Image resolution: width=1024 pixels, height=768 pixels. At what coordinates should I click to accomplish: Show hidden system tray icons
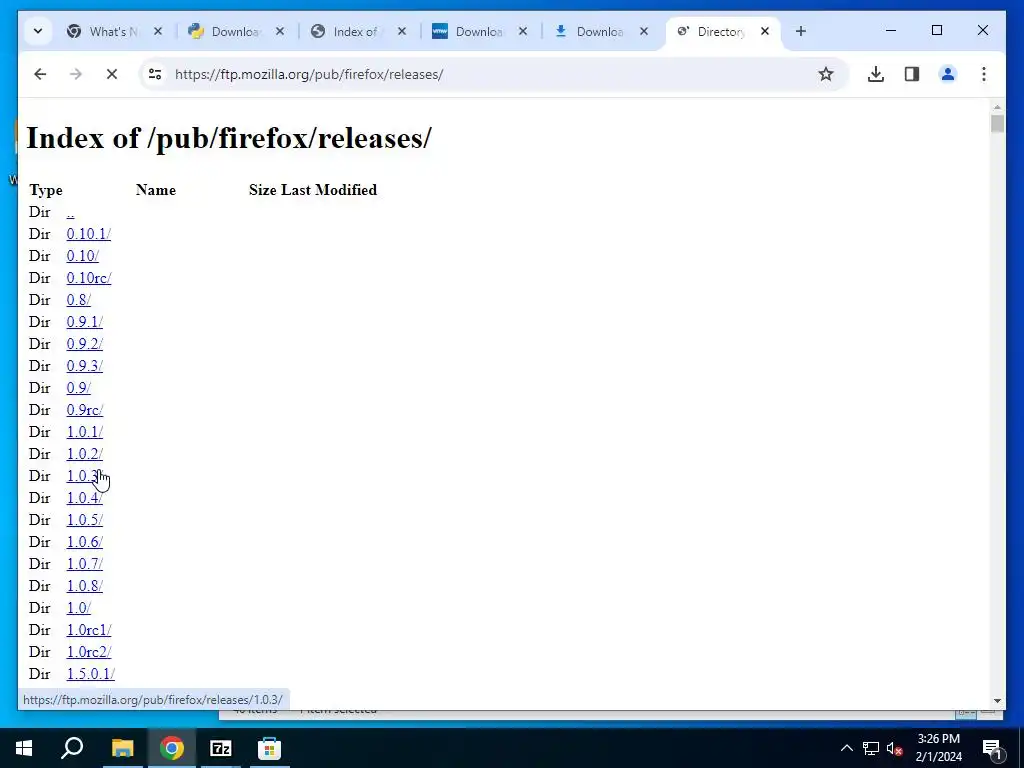(x=846, y=748)
